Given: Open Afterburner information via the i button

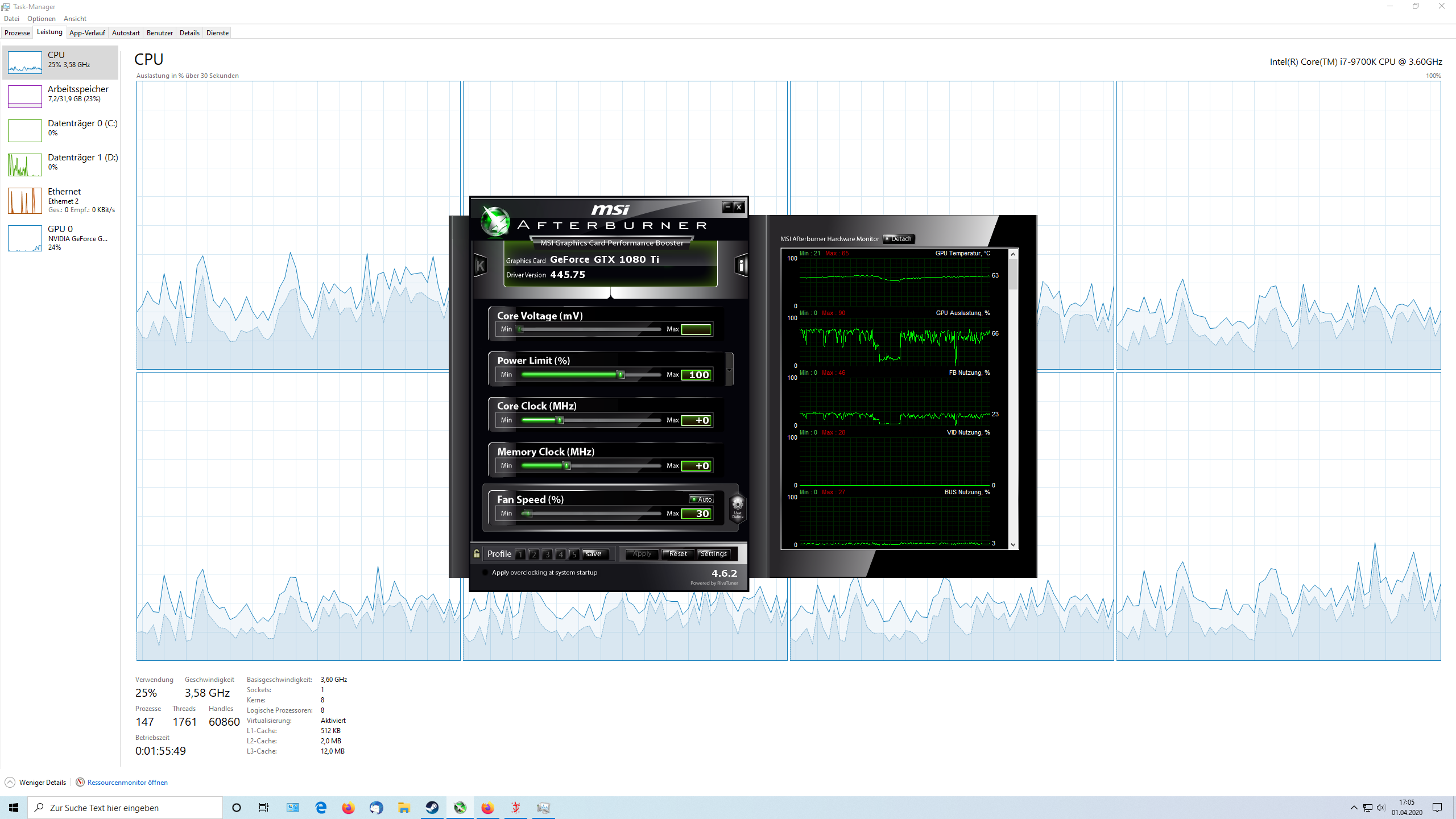Looking at the screenshot, I should 741,265.
